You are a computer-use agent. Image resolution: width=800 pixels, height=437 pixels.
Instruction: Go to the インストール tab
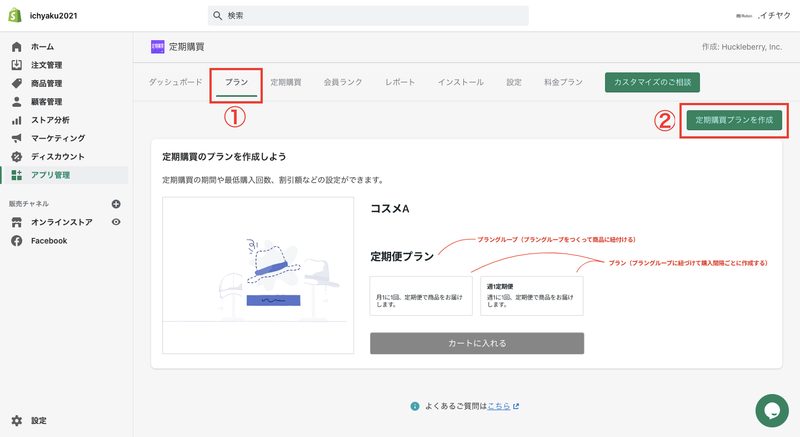461,82
